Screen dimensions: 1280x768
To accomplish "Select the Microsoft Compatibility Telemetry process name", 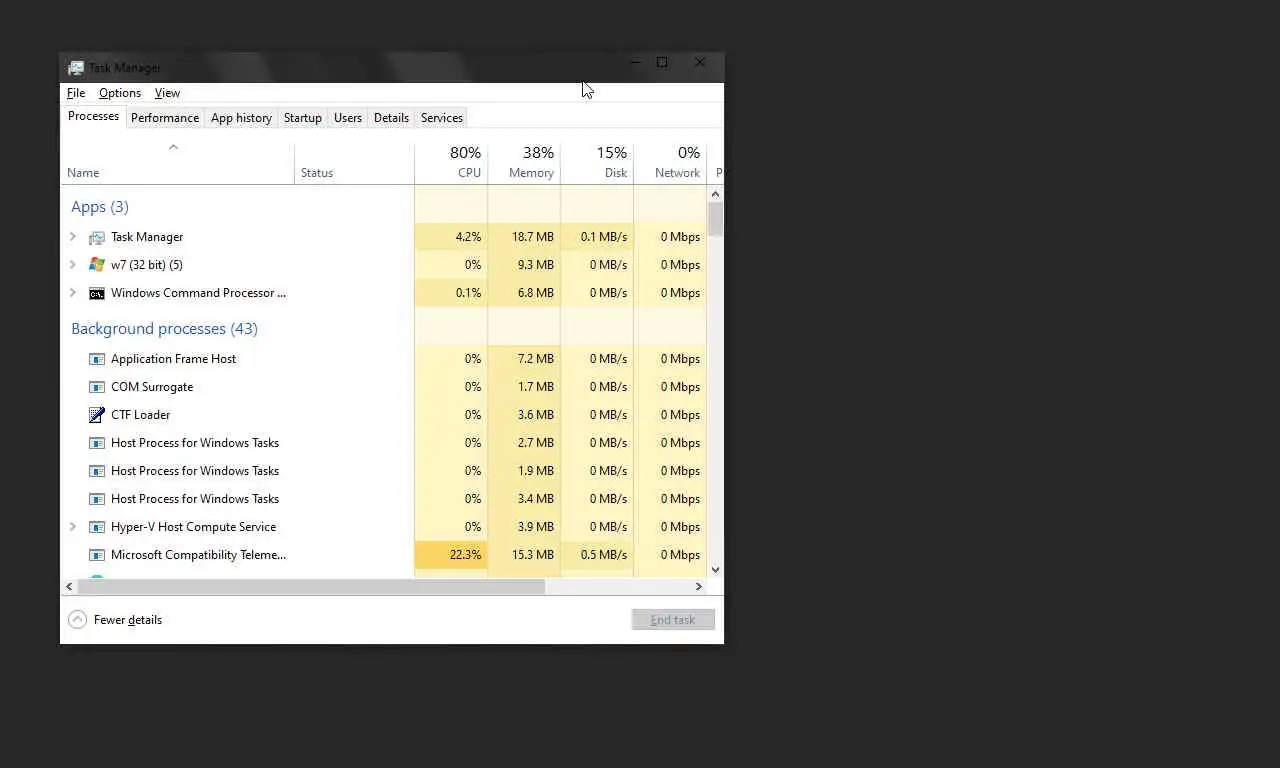I will [198, 555].
